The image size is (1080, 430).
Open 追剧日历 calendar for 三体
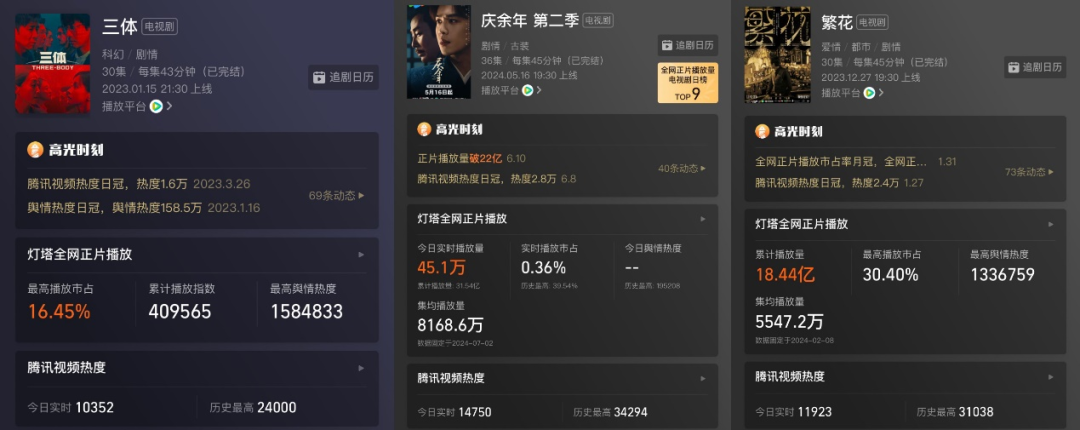pos(343,77)
